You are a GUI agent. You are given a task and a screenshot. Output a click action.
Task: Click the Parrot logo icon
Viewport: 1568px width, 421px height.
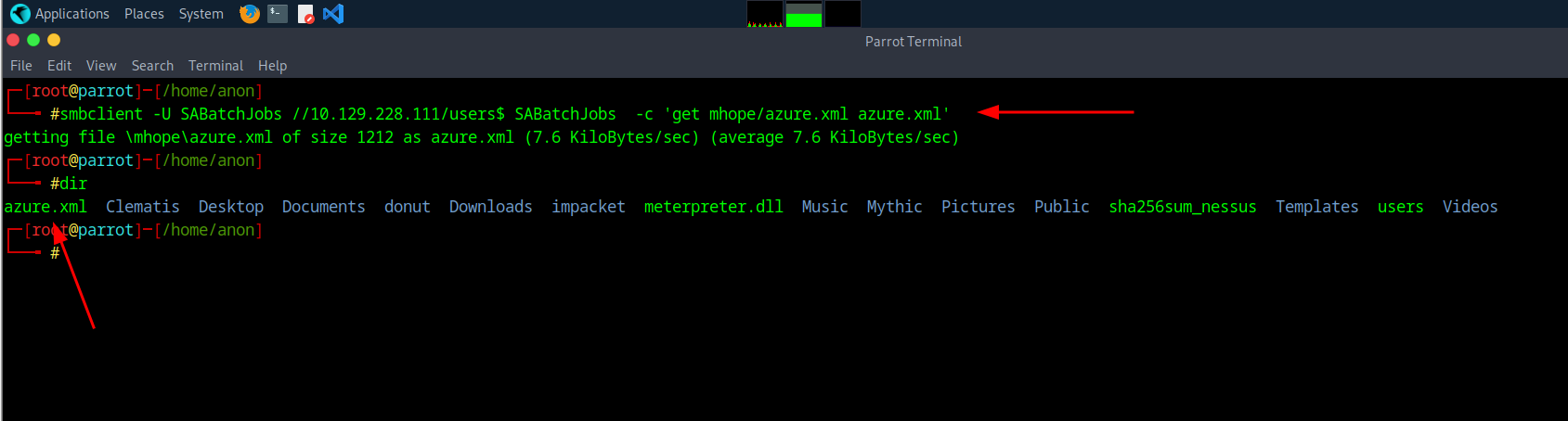pyautogui.click(x=19, y=14)
